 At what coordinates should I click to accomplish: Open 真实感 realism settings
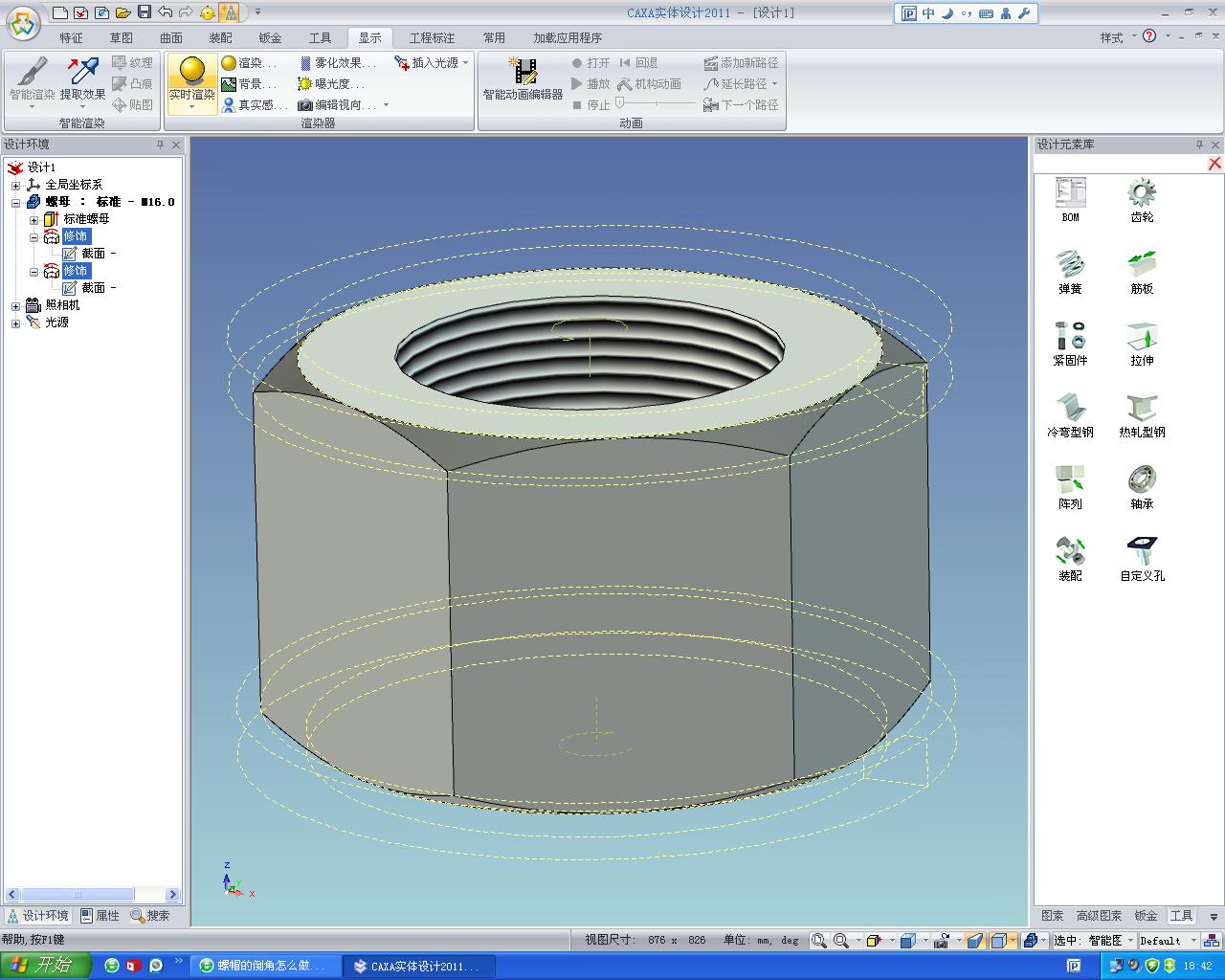pos(255,104)
